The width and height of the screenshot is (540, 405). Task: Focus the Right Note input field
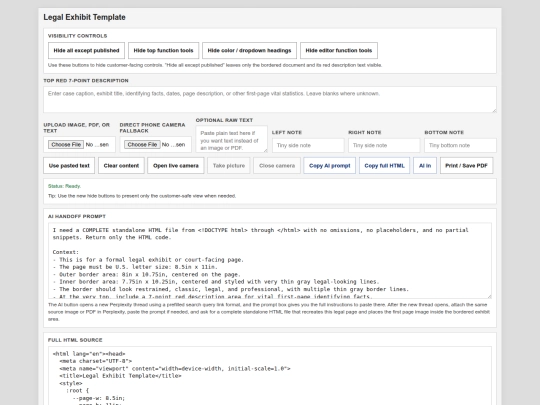384,145
